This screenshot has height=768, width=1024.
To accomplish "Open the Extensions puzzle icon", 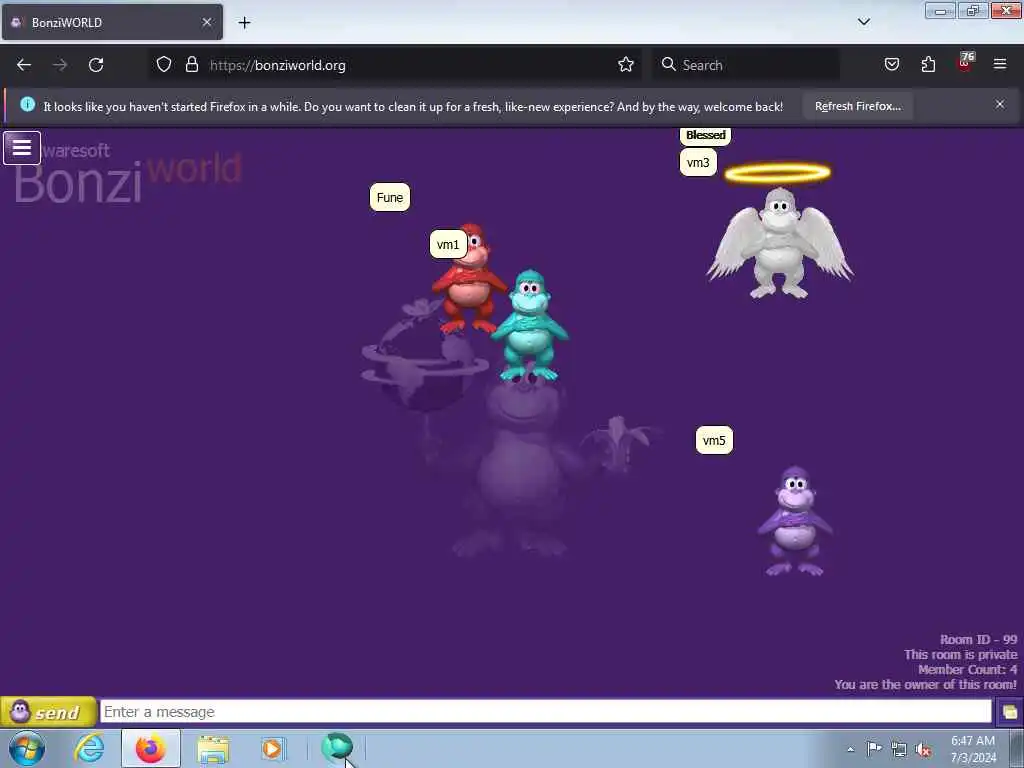I will (928, 64).
